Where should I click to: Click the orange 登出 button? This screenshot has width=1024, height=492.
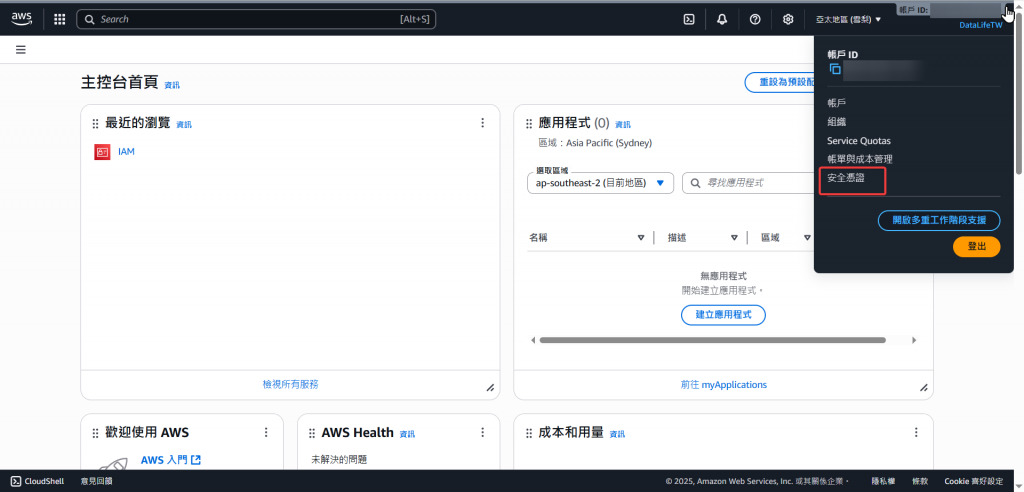tap(976, 246)
